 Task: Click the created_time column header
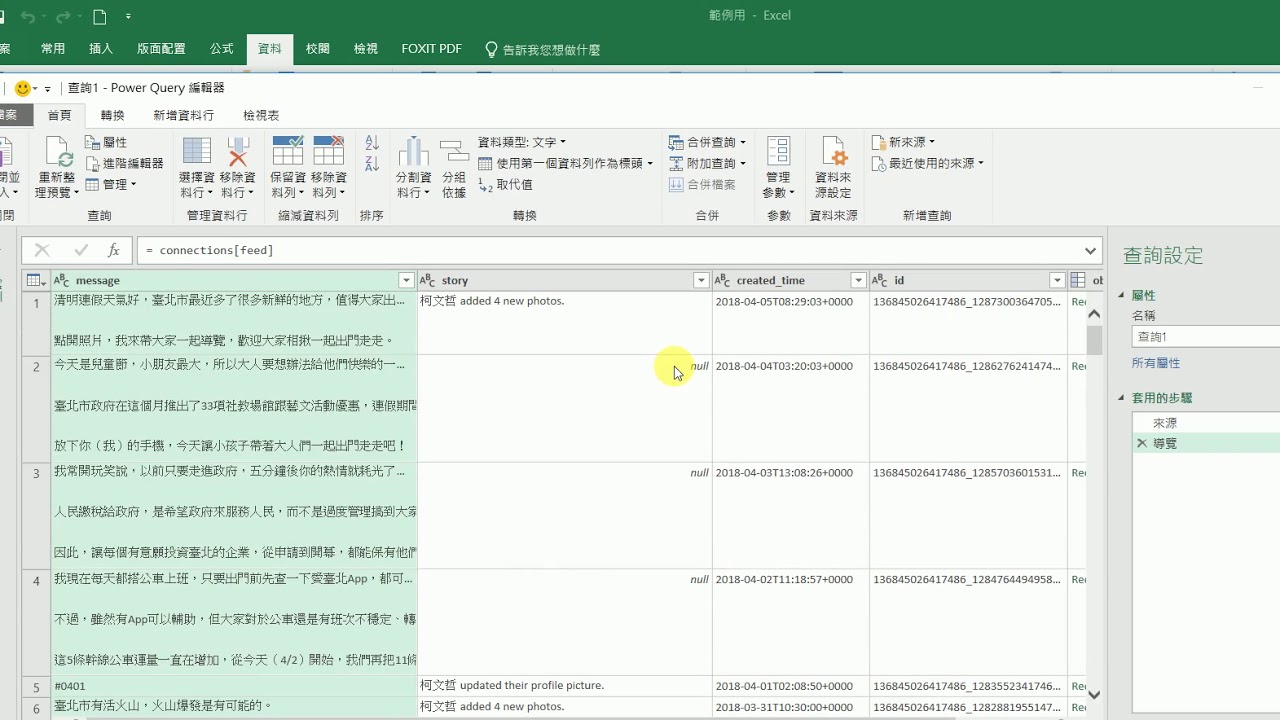click(790, 281)
